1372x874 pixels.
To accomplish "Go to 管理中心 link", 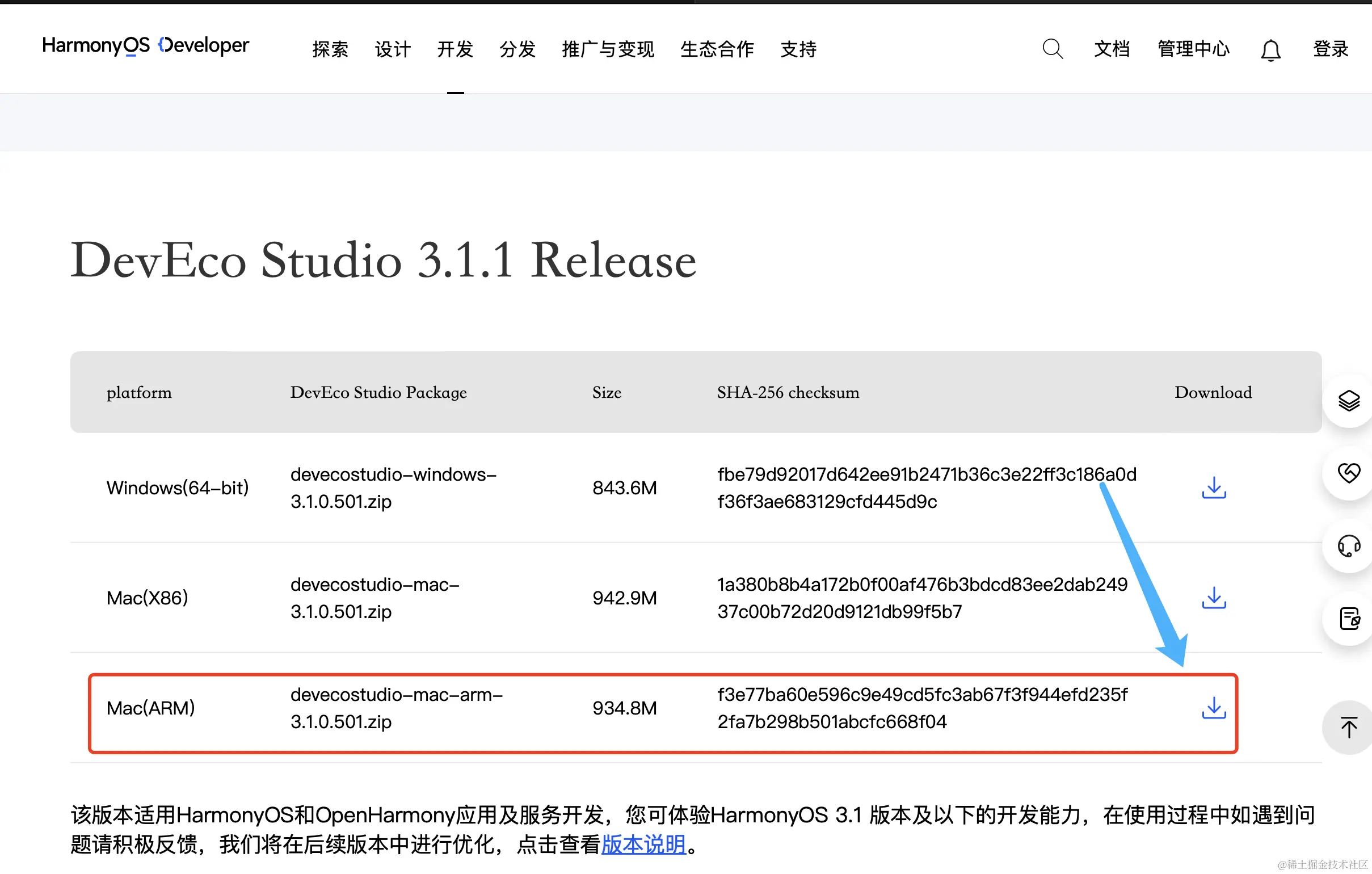I will coord(1193,49).
